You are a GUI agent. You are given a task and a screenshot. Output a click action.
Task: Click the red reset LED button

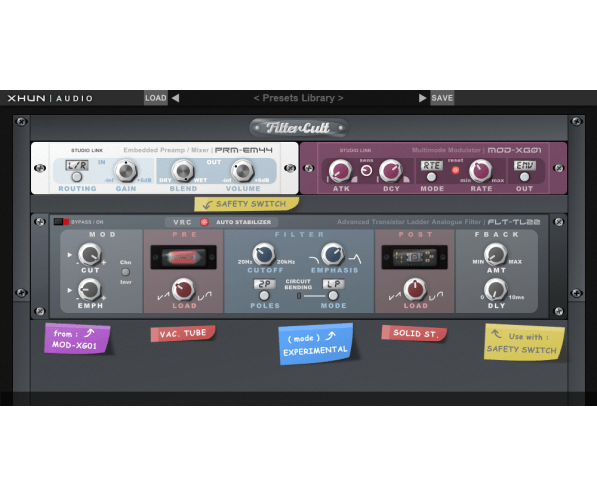[455, 170]
